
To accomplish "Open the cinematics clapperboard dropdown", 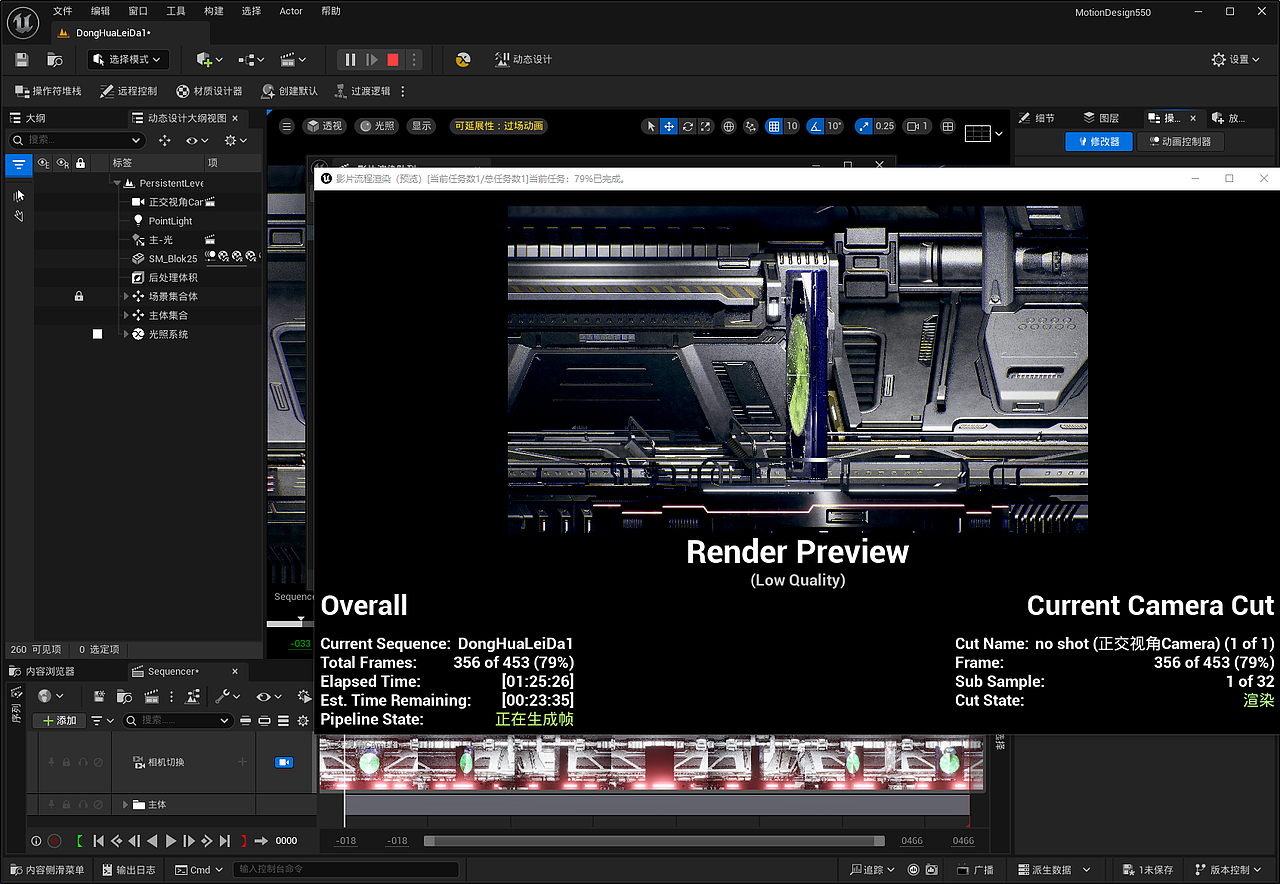I will (293, 60).
